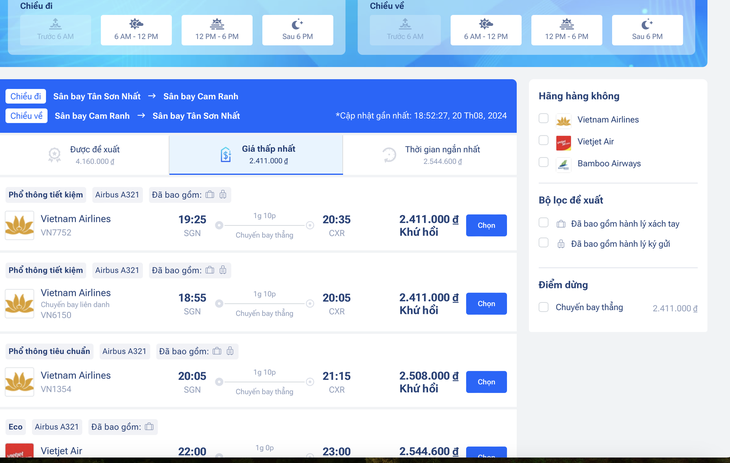The height and width of the screenshot is (463, 730).
Task: Click Airbus A321 tag on VN6150 card
Action: (117, 270)
